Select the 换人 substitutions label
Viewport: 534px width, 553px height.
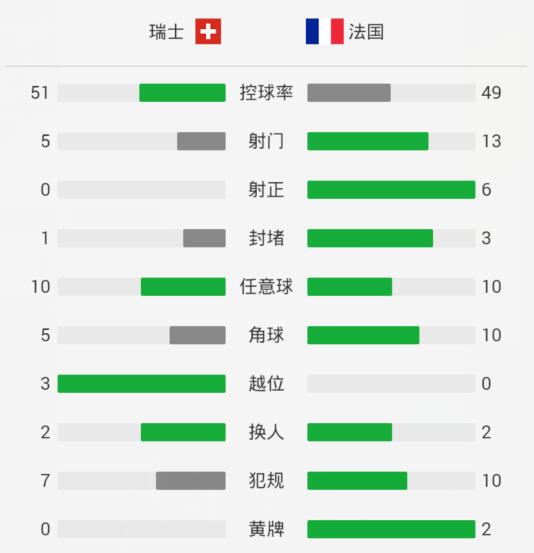click(266, 432)
